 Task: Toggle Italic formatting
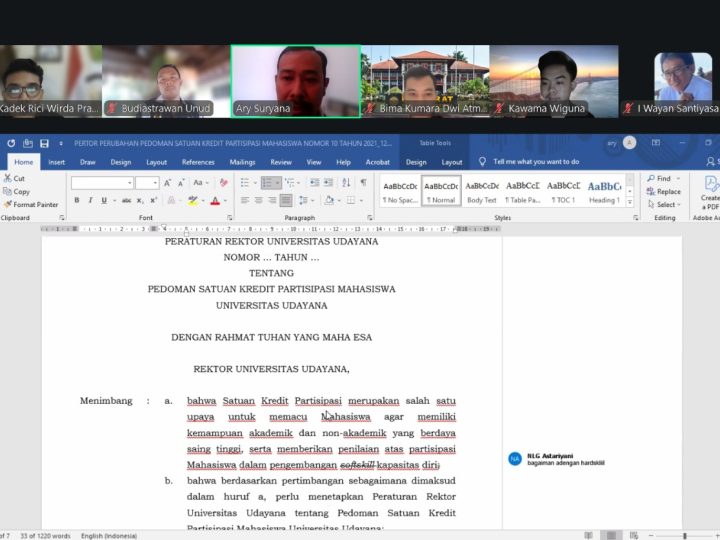point(90,200)
